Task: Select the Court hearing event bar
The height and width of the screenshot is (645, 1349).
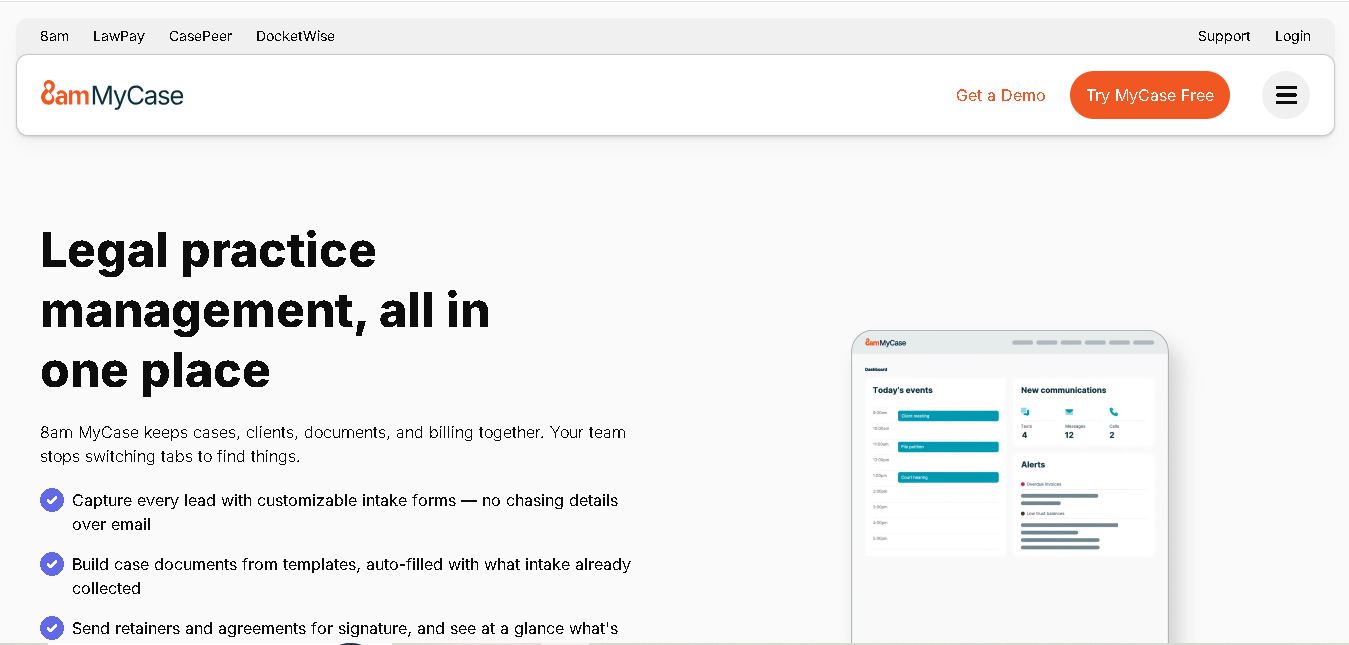Action: point(948,477)
